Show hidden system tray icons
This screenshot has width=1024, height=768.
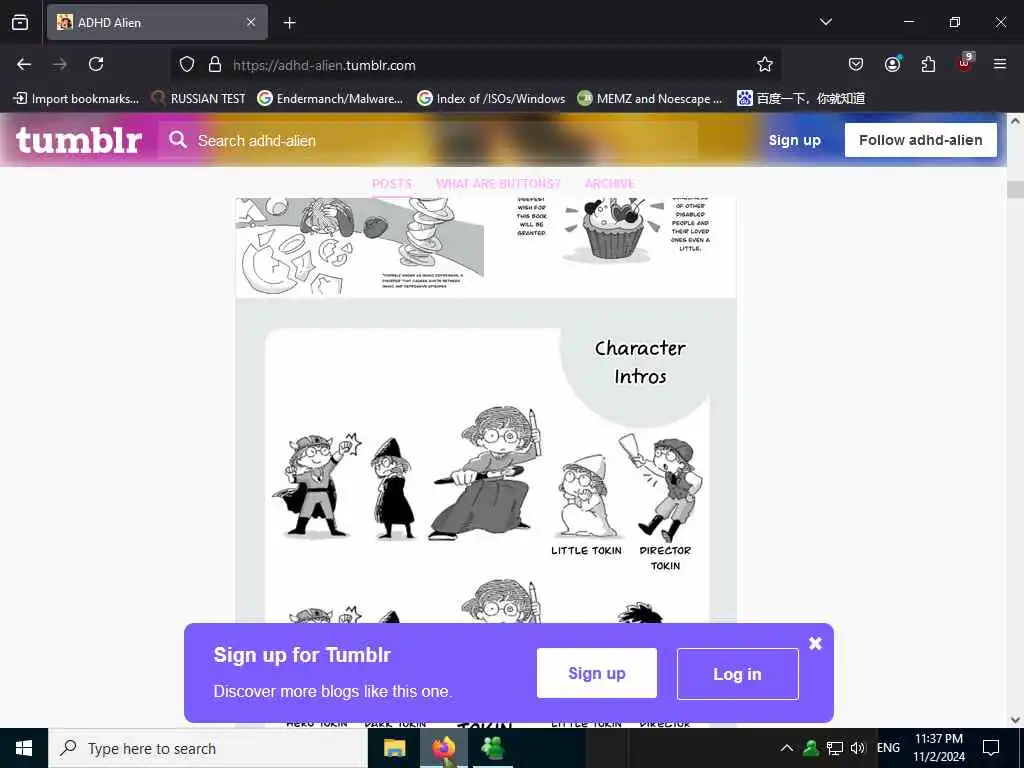coord(787,748)
